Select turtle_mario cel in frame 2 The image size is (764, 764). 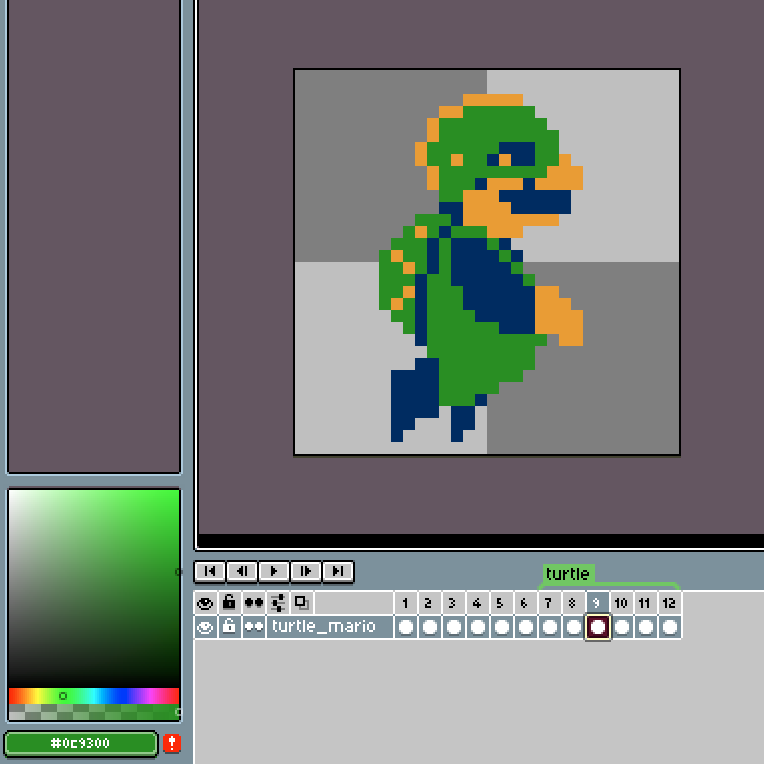click(429, 627)
